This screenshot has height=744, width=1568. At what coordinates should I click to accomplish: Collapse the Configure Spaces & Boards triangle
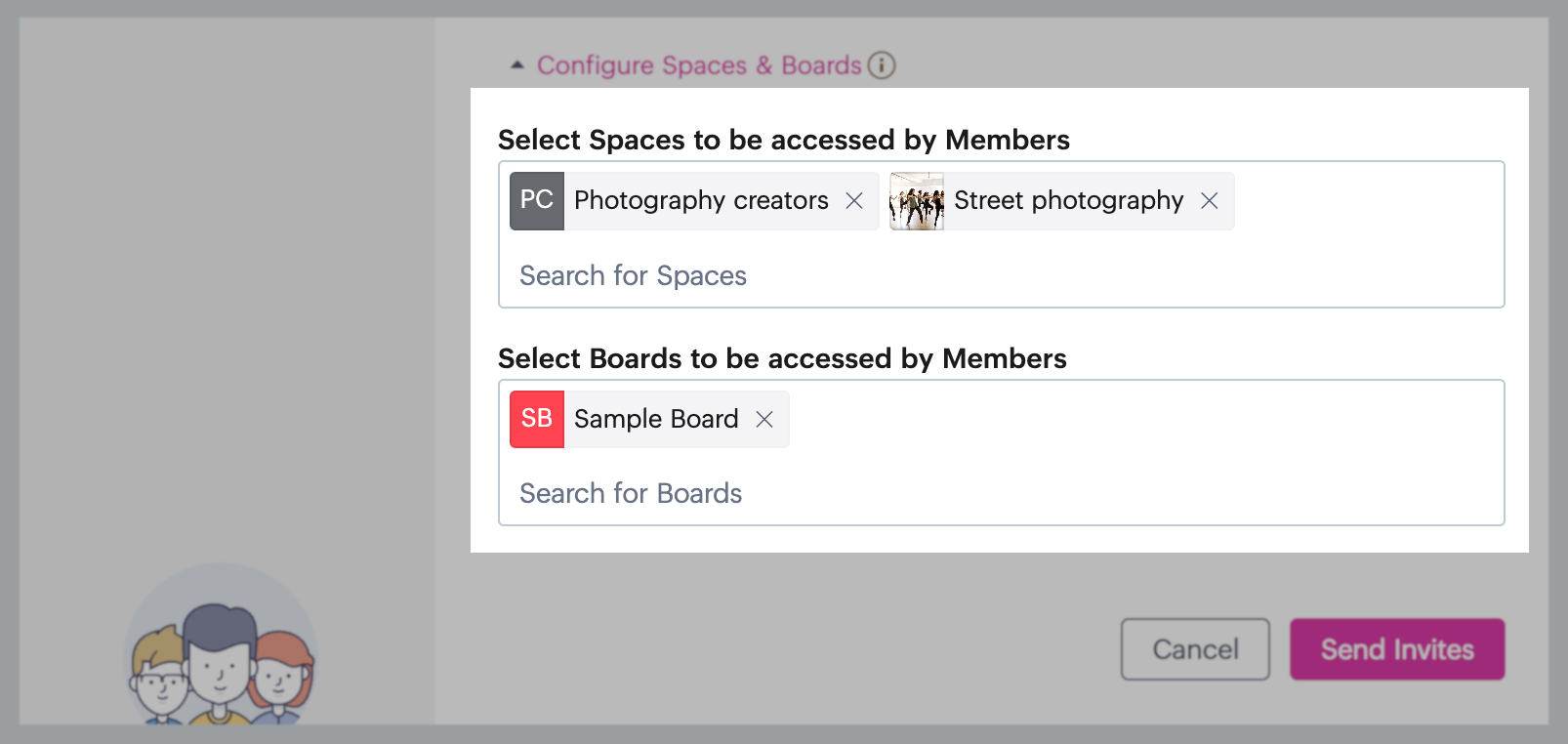coord(517,65)
